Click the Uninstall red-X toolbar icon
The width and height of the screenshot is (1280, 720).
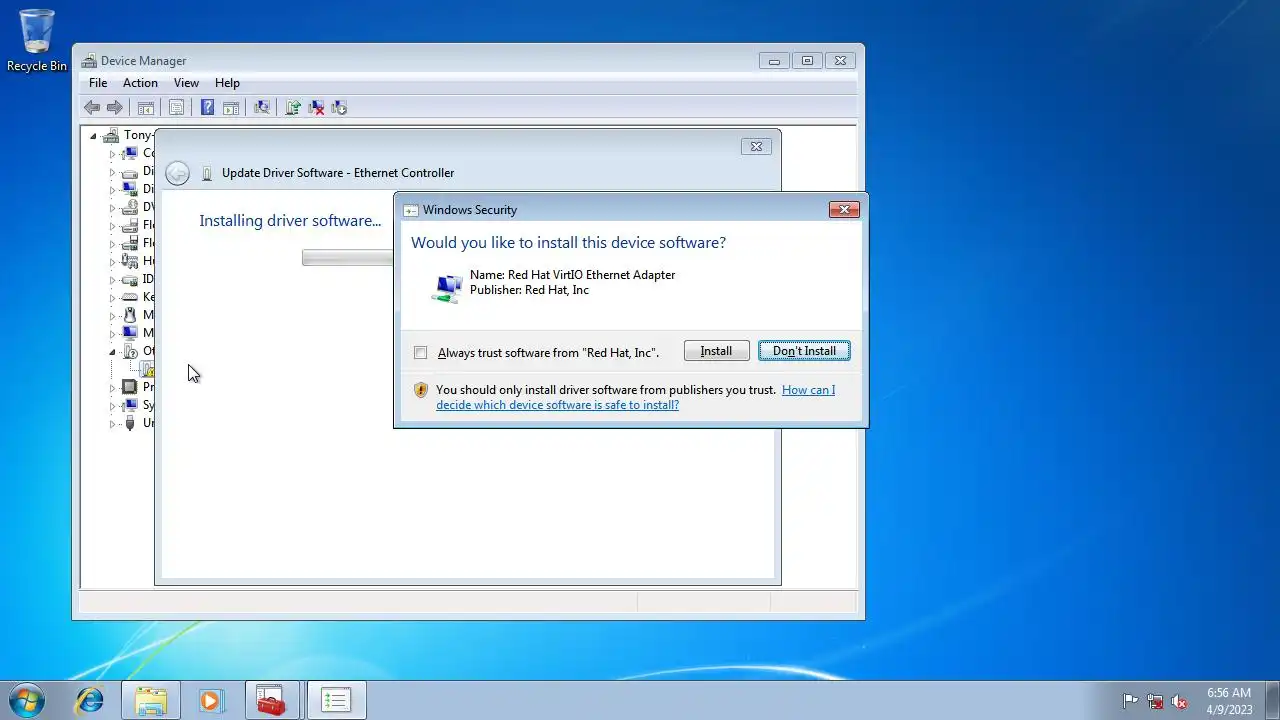[x=316, y=108]
